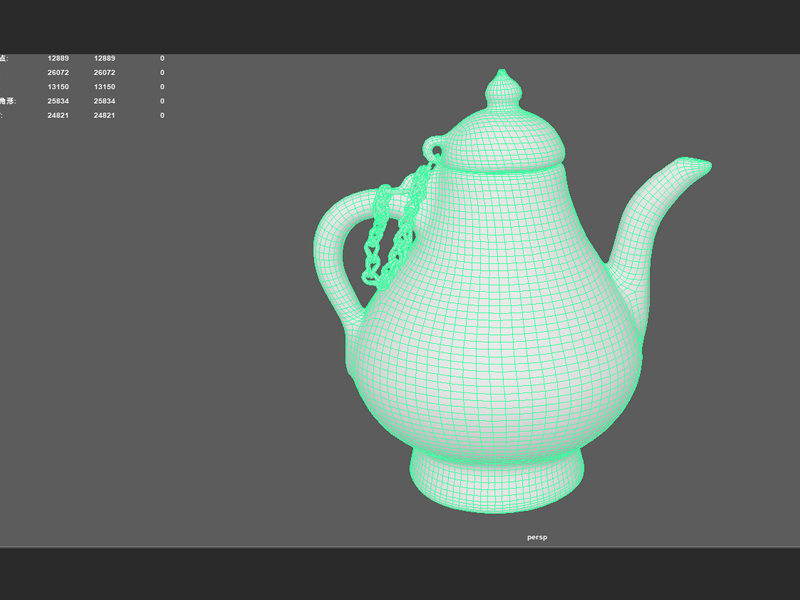The width and height of the screenshot is (800, 600).
Task: Click the zero in the 24821 row
Action: pos(162,115)
